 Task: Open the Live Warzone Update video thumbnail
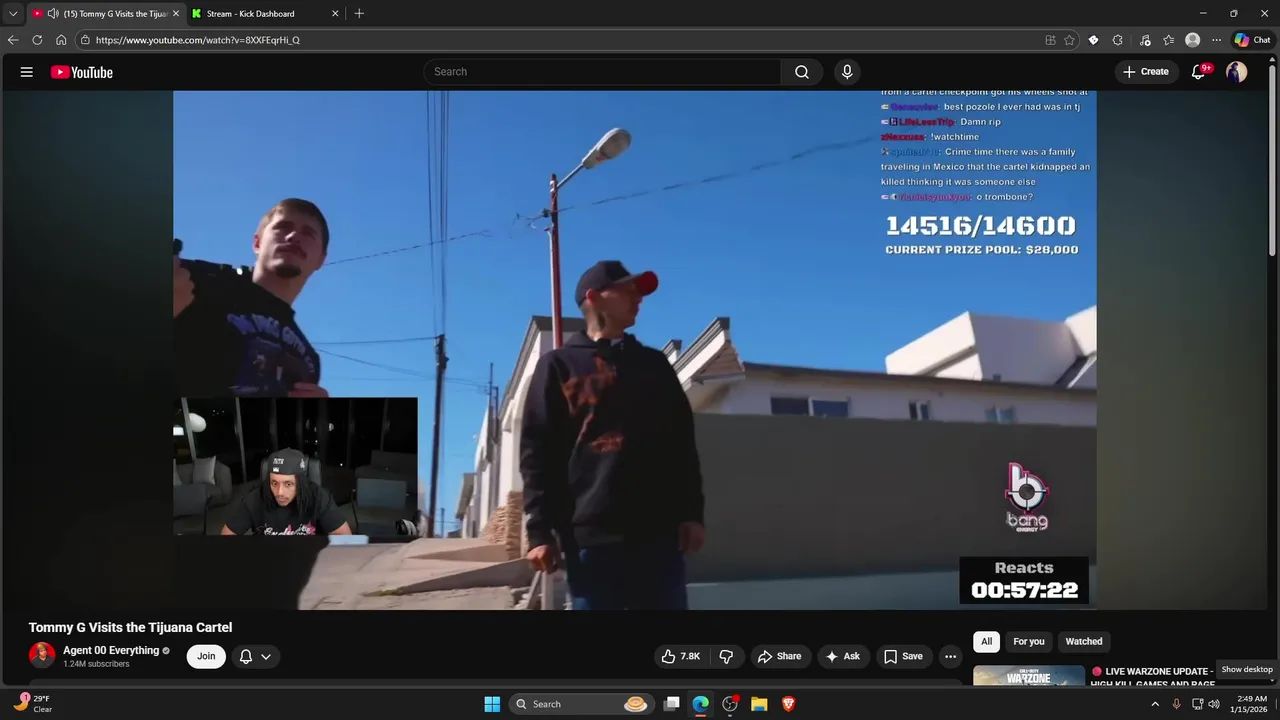tap(1029, 676)
